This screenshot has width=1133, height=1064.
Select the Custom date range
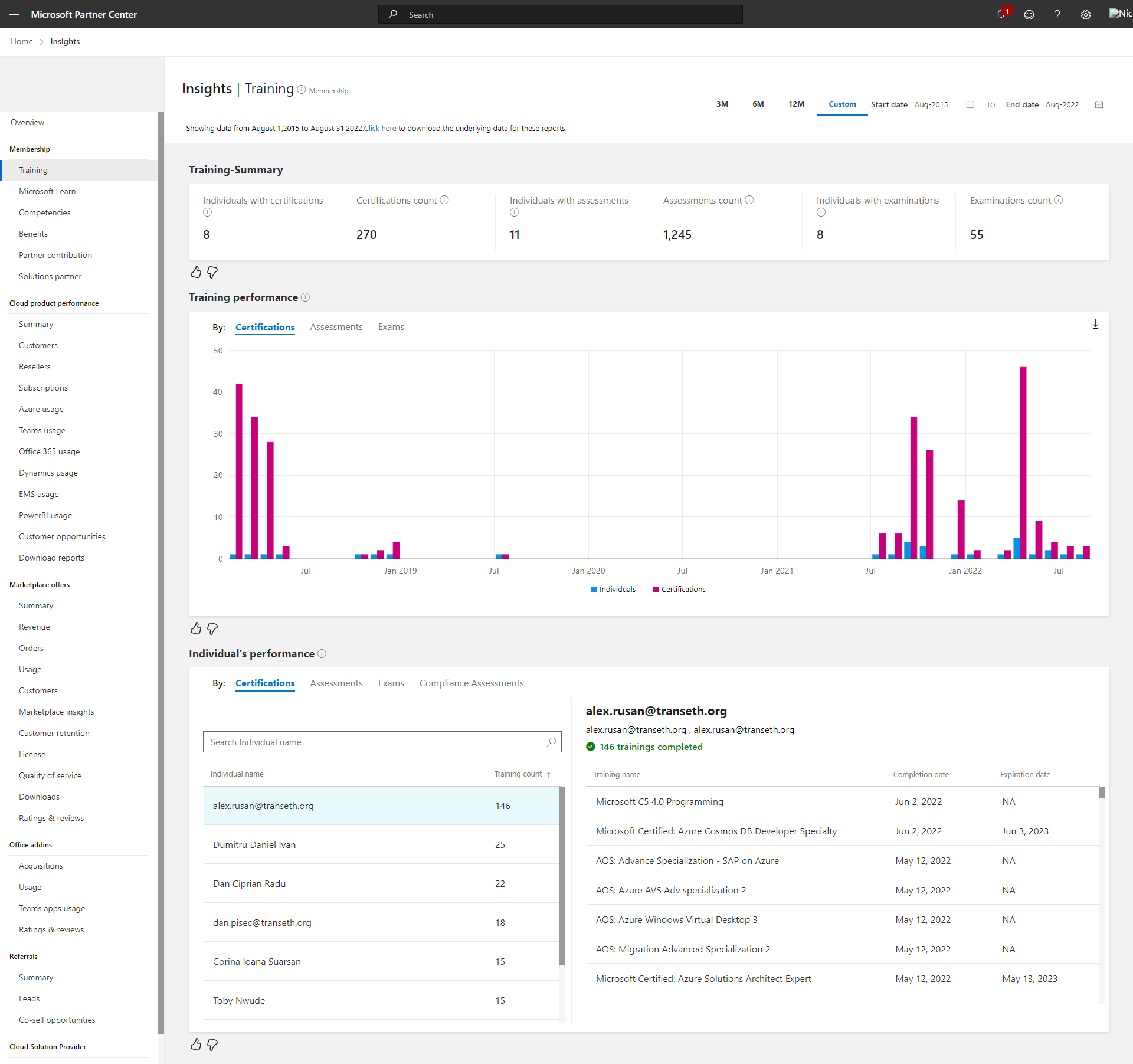[842, 104]
